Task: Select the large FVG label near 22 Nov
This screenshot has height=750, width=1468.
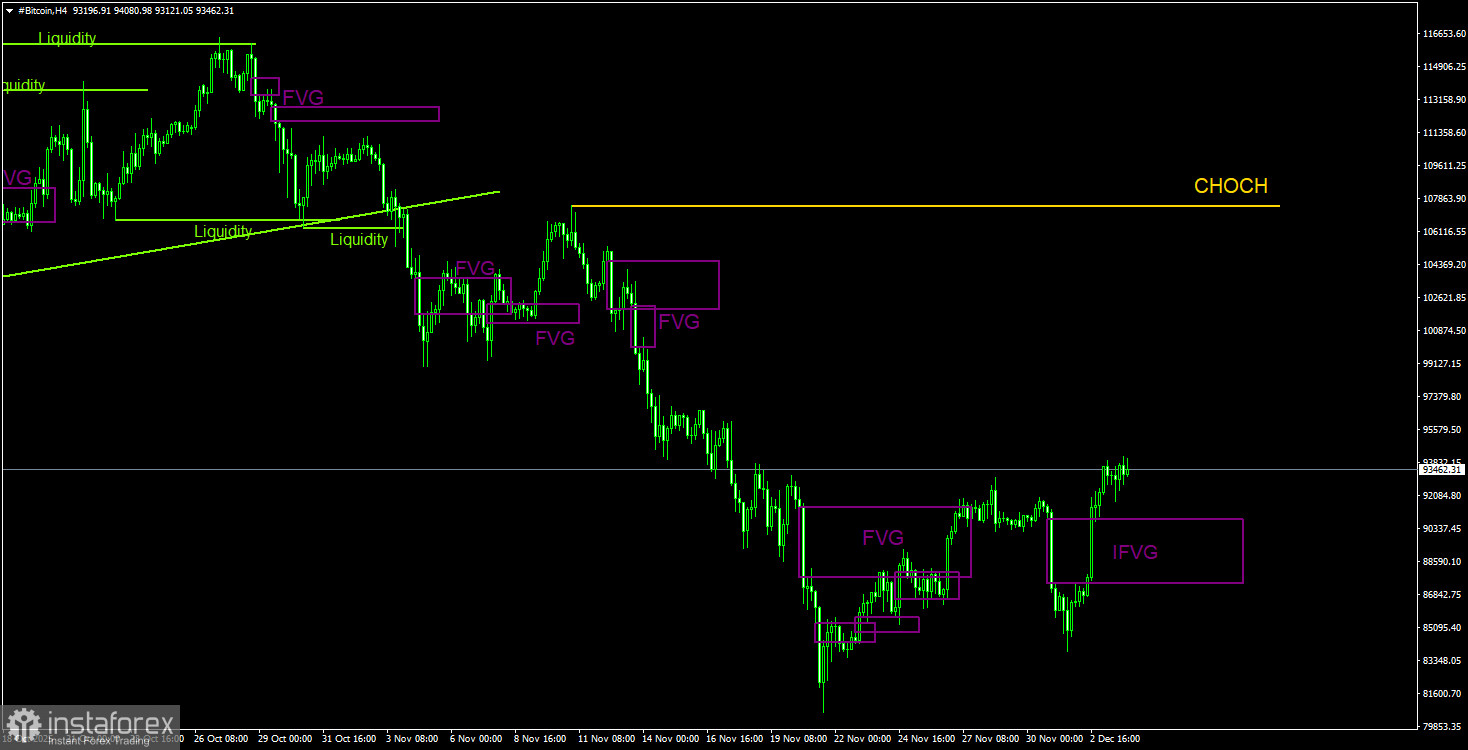Action: point(883,538)
